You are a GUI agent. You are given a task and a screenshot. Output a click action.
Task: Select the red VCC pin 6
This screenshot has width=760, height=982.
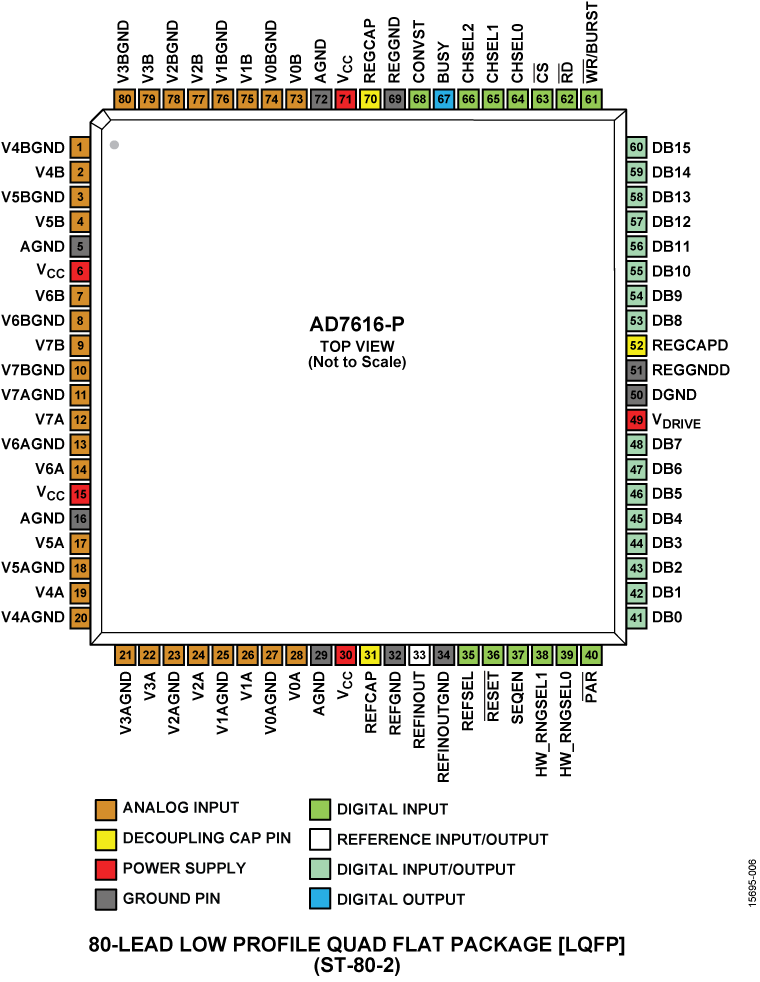point(79,271)
